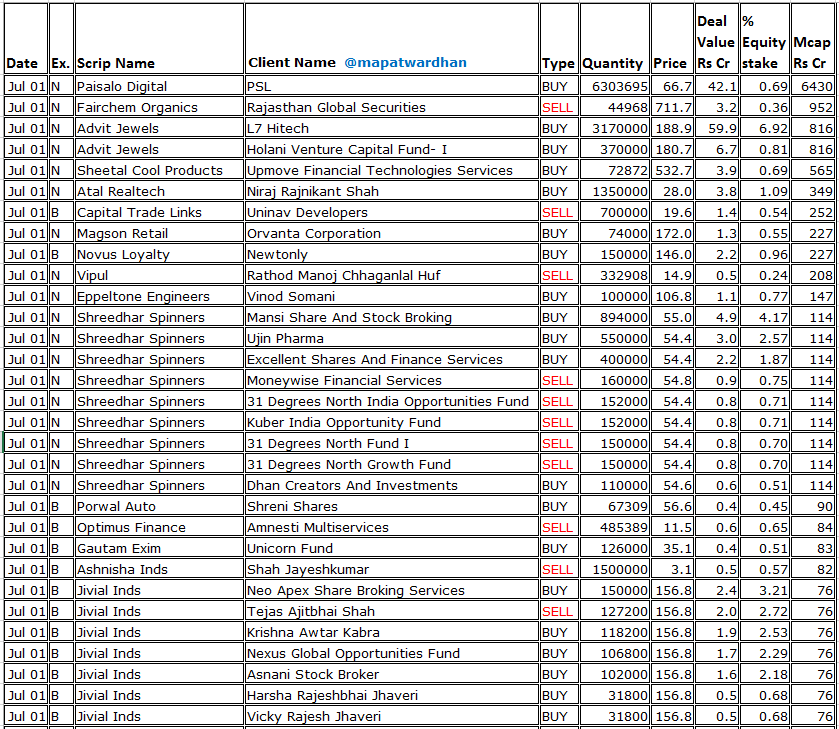839x729 pixels.
Task: Click quantity 485389 in Optimus Finance row
Action: point(615,527)
